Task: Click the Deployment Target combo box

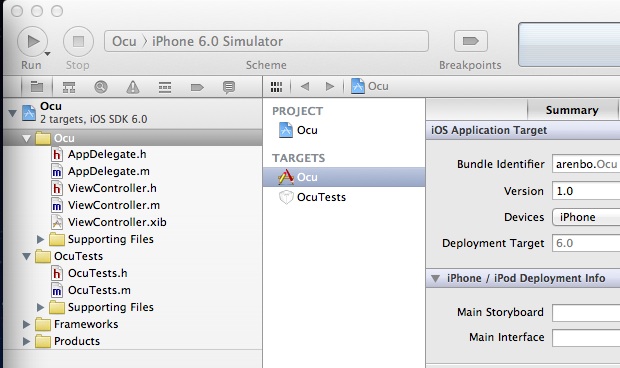Action: pyautogui.click(x=586, y=243)
